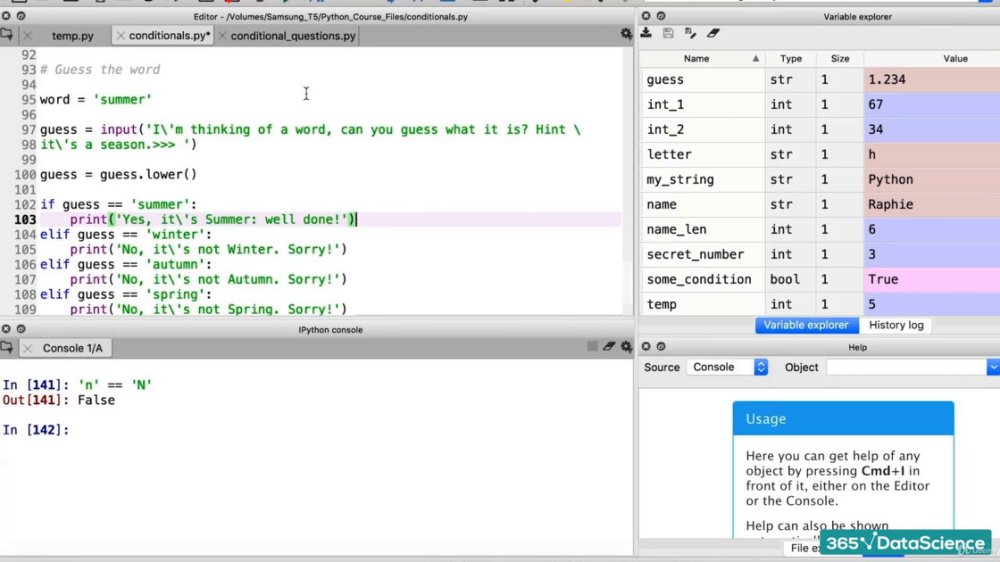Switch to the Variable explorer tab
1000x562 pixels.
coord(806,325)
